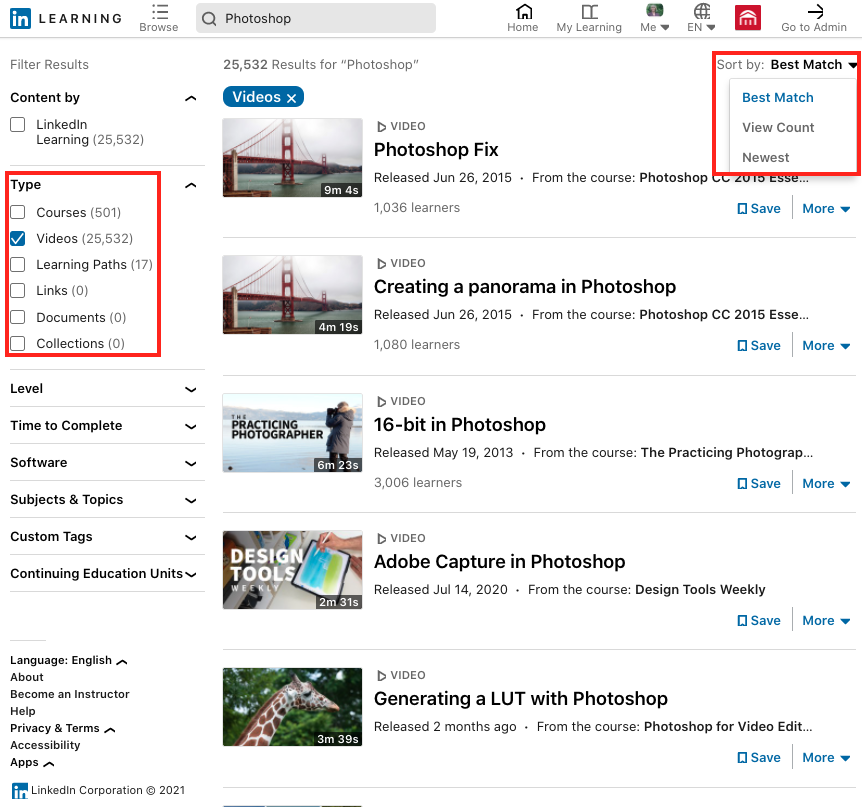This screenshot has width=862, height=807.
Task: Save Creating a panorama in Photoshop
Action: [x=759, y=346]
